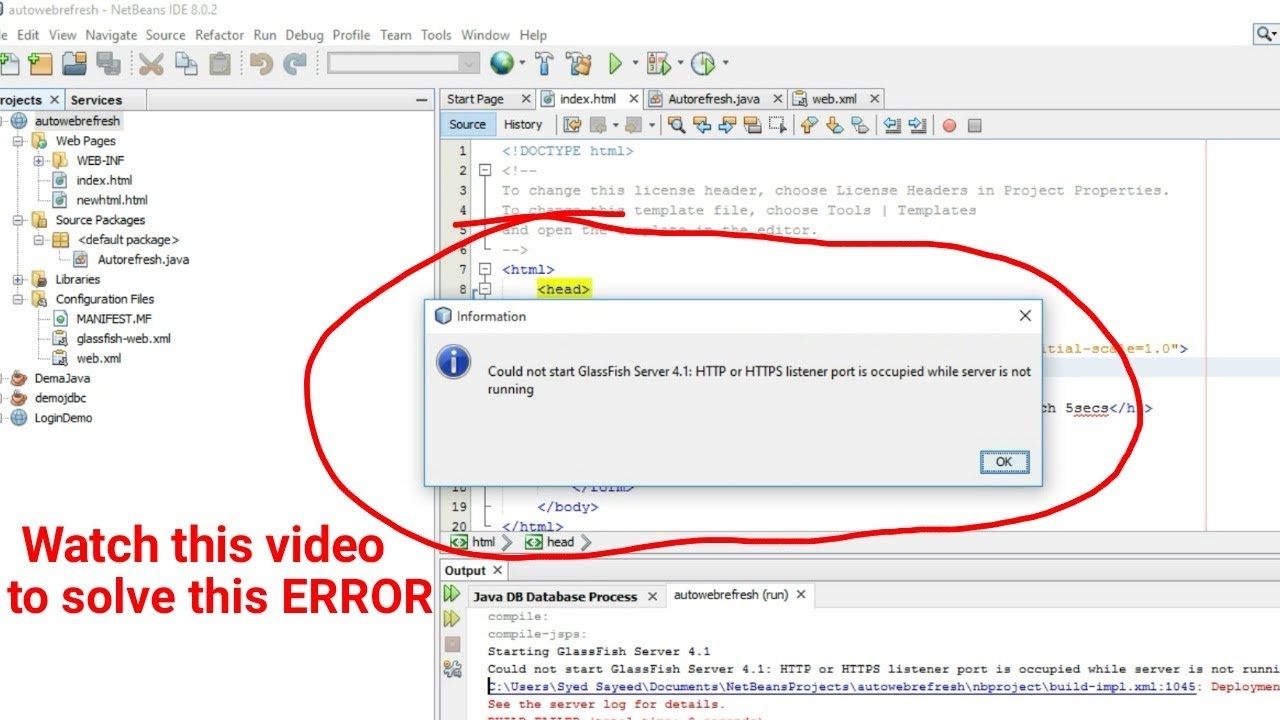Screen dimensions: 1280x720
Task: Click the Clean and Build Project icon
Action: 578,64
